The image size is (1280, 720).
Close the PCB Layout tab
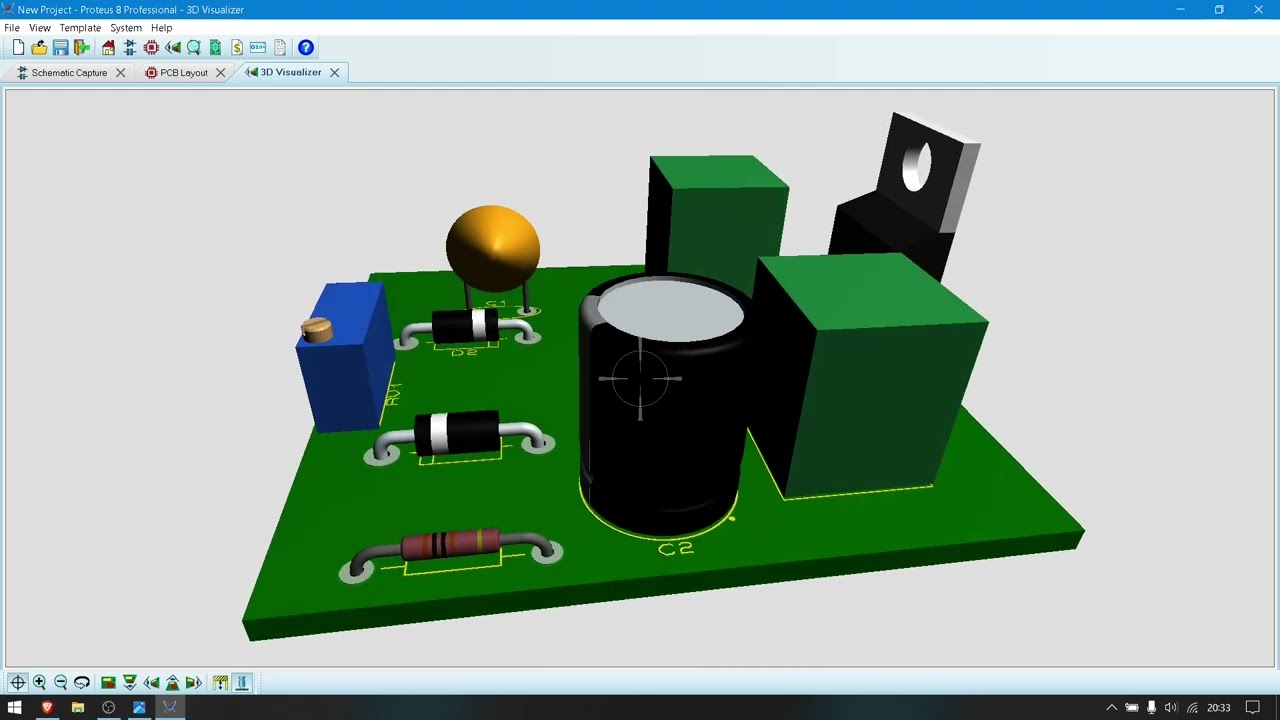tap(221, 73)
